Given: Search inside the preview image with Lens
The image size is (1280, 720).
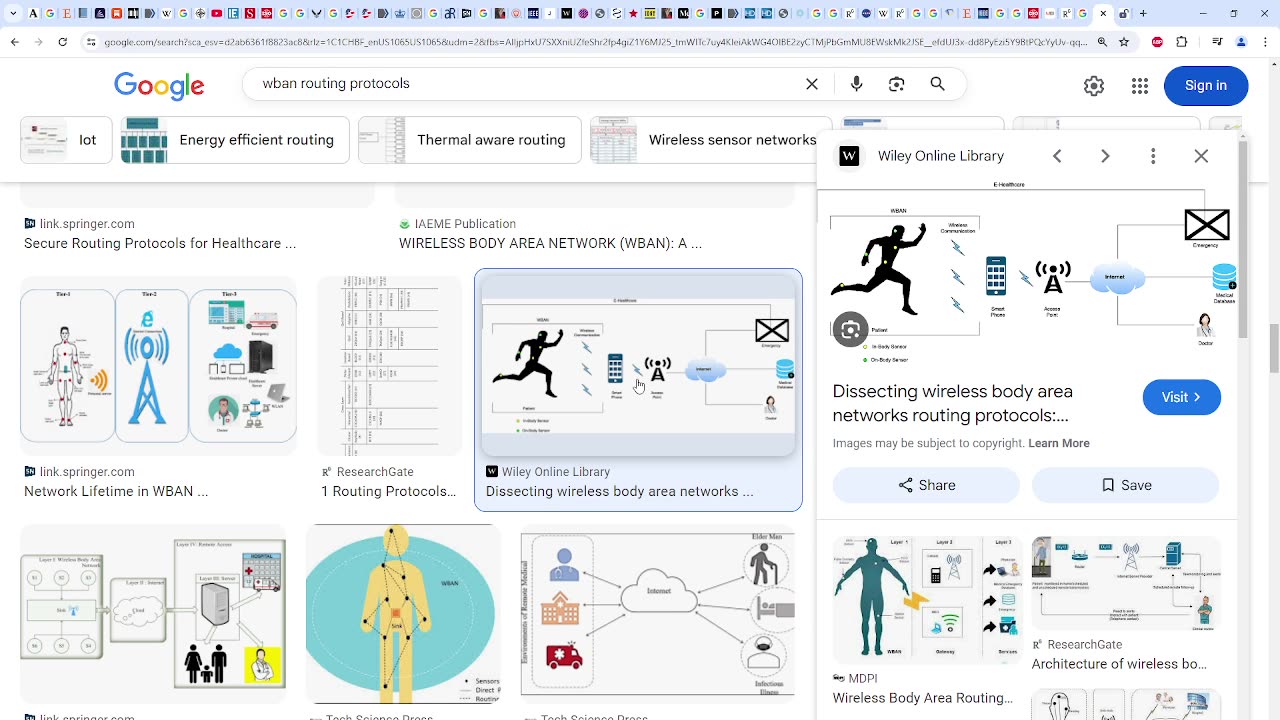Looking at the screenshot, I should [x=851, y=330].
